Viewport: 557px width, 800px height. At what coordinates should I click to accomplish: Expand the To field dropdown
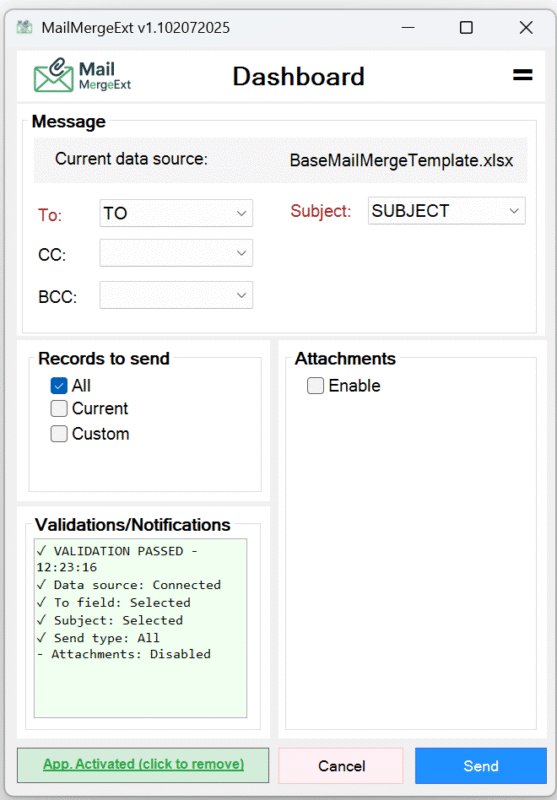pos(176,213)
